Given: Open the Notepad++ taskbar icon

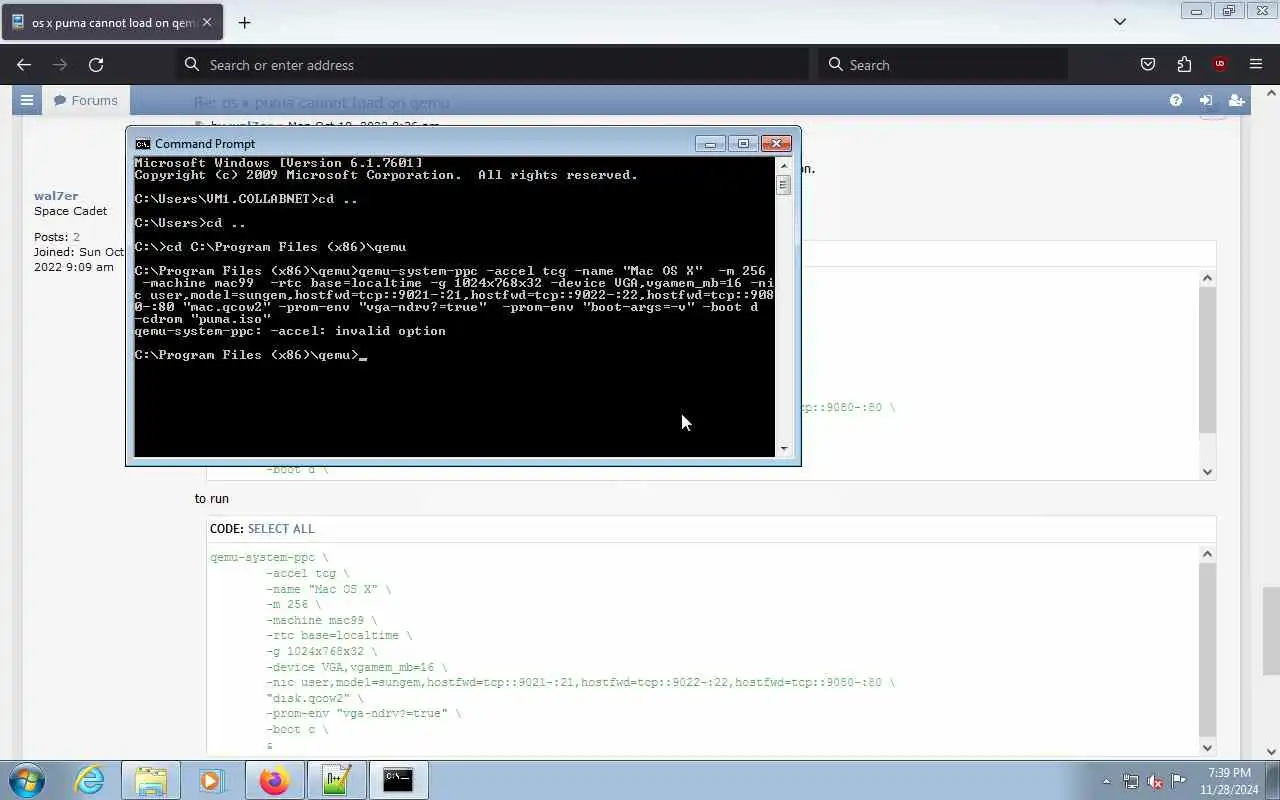Looking at the screenshot, I should (336, 780).
